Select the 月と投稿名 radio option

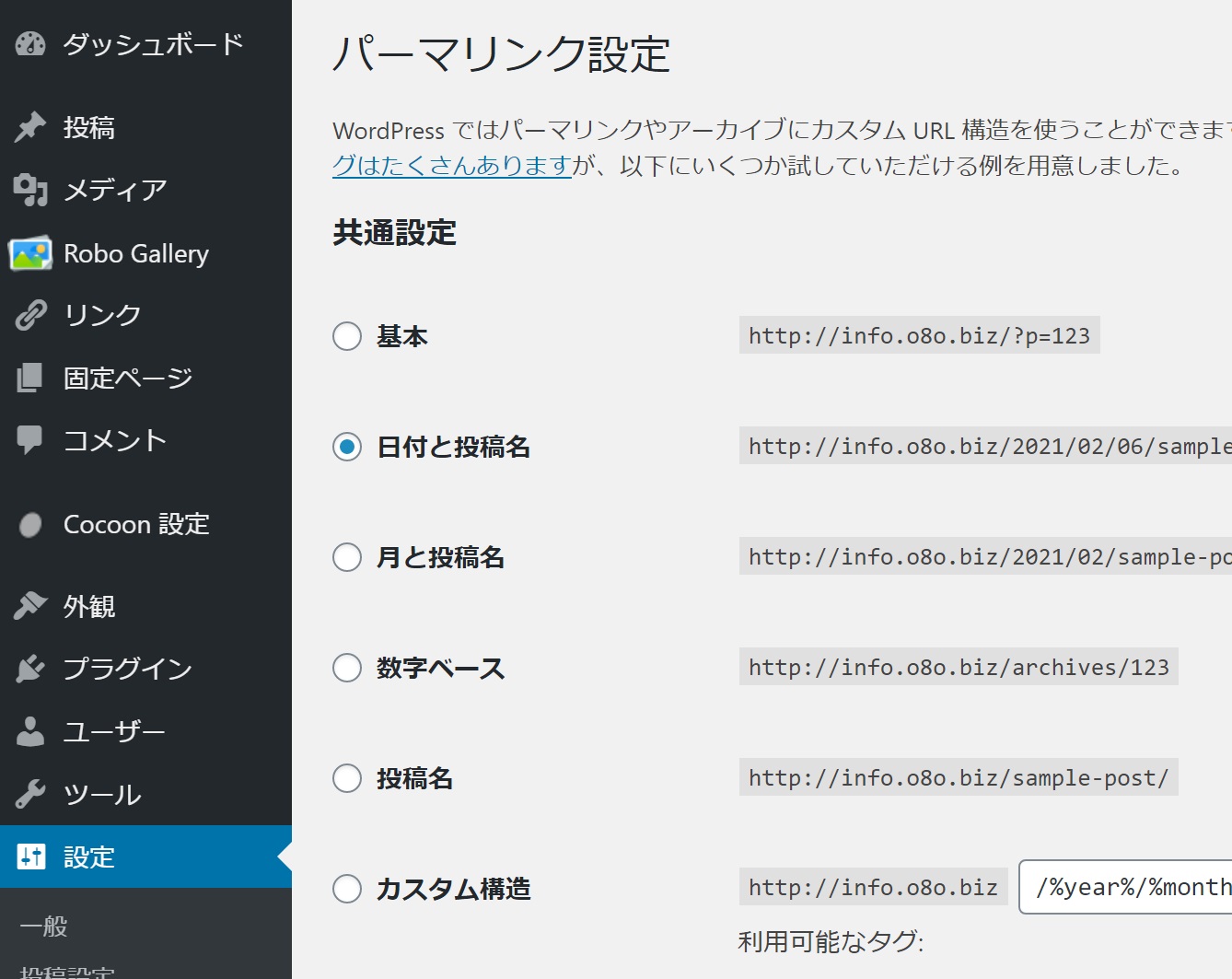pyautogui.click(x=347, y=557)
